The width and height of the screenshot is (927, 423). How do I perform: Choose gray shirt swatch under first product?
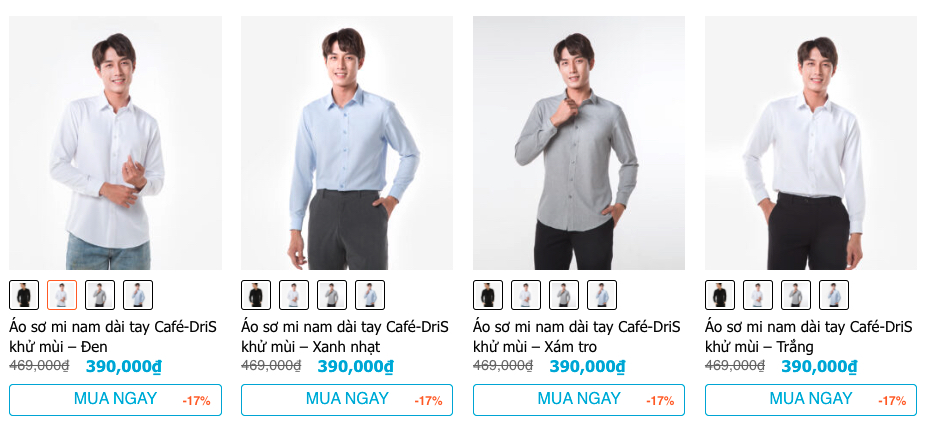[x=100, y=295]
